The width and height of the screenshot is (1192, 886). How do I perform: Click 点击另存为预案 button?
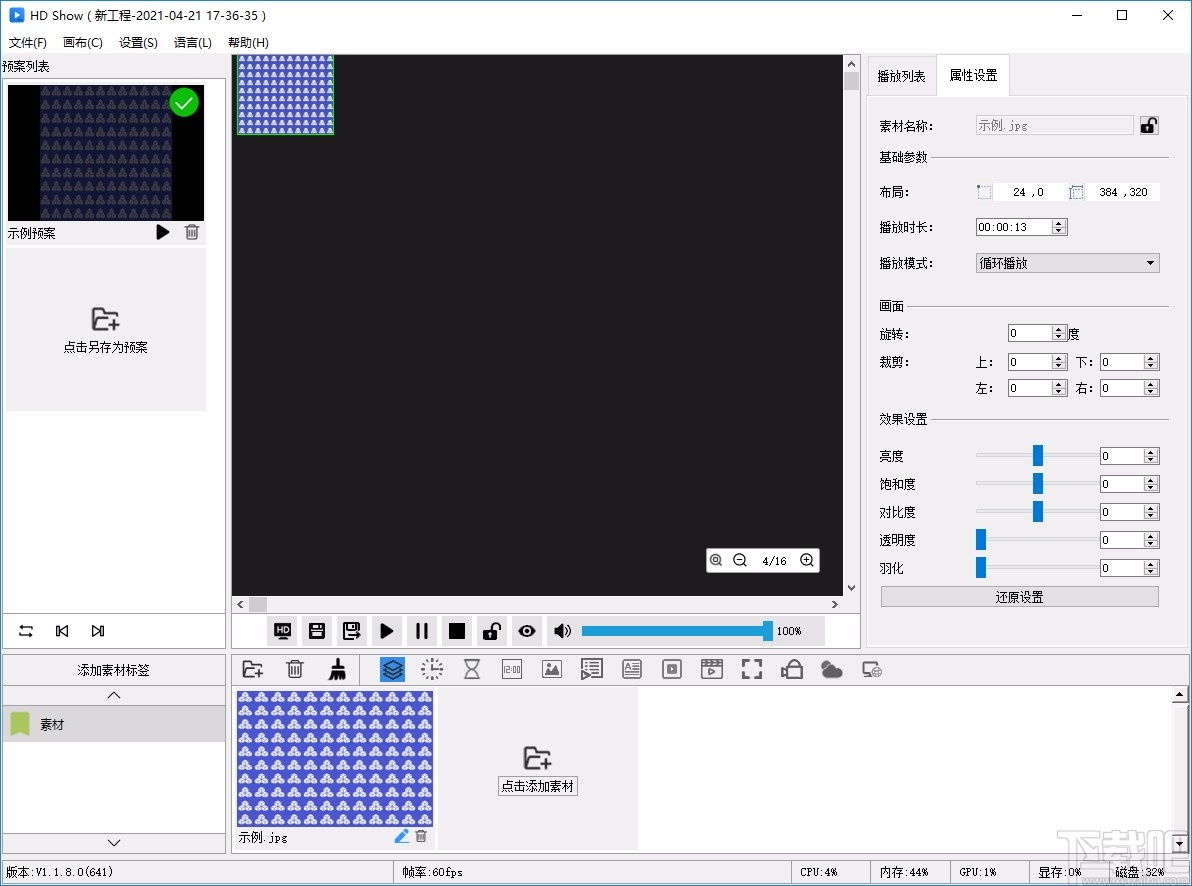coord(106,329)
